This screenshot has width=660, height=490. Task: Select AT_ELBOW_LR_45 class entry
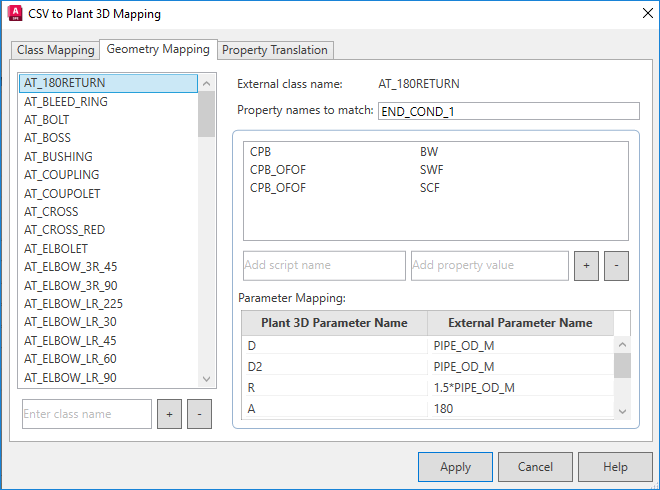point(108,340)
